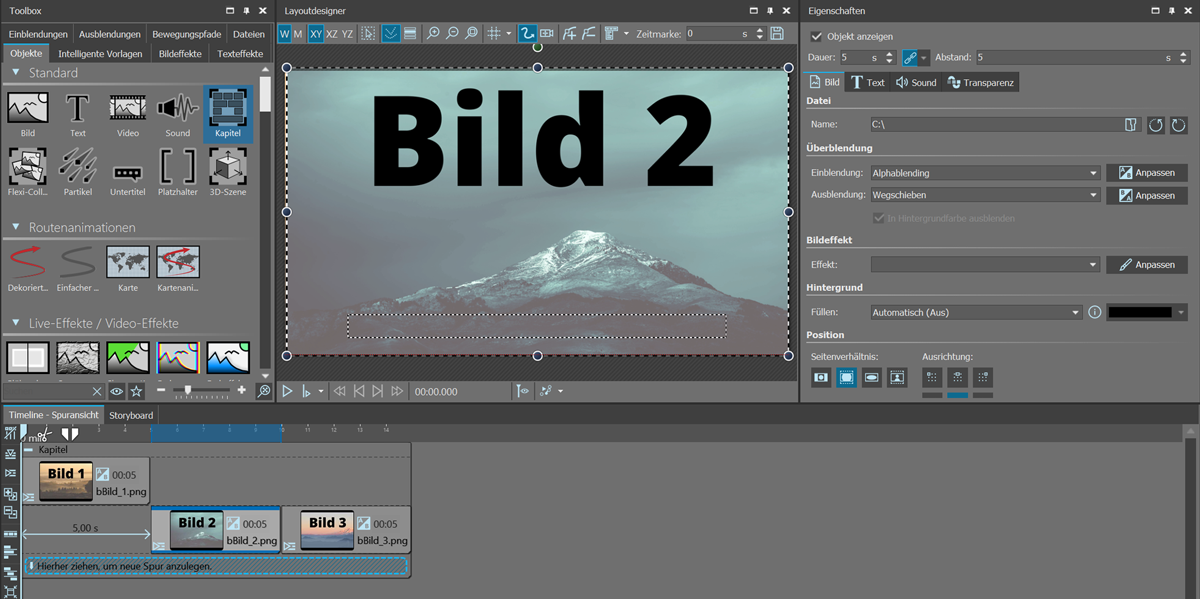This screenshot has width=1200, height=599.
Task: Open the Ausblendung Wegschieben dropdown
Action: (x=984, y=196)
